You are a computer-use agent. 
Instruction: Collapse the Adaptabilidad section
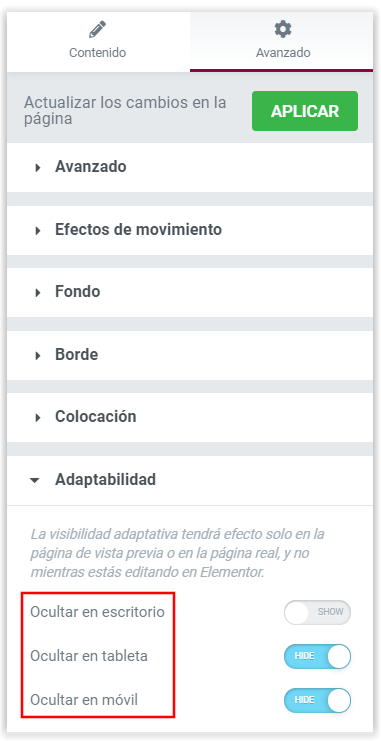tap(190, 480)
